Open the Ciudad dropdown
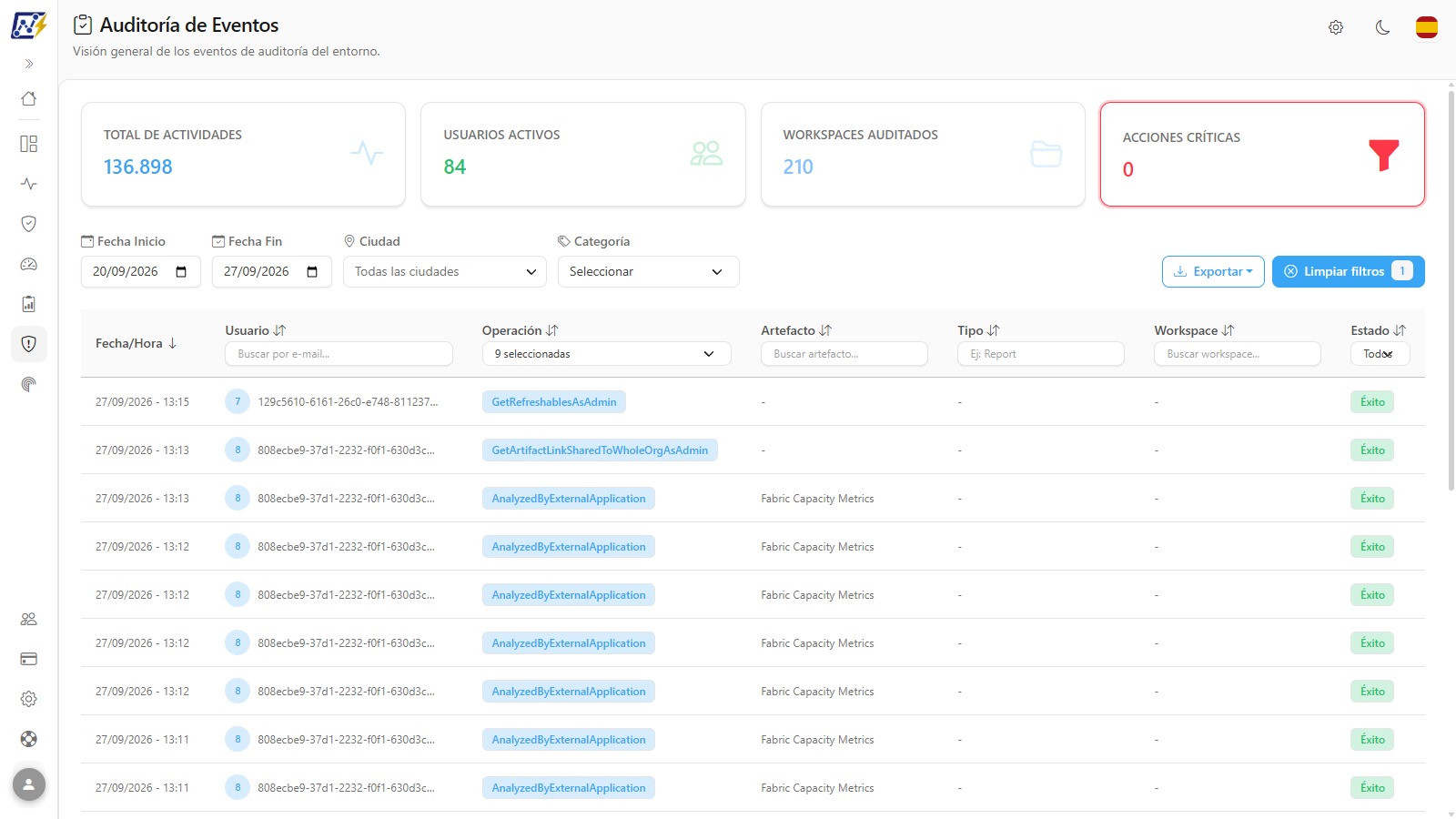 (x=445, y=271)
